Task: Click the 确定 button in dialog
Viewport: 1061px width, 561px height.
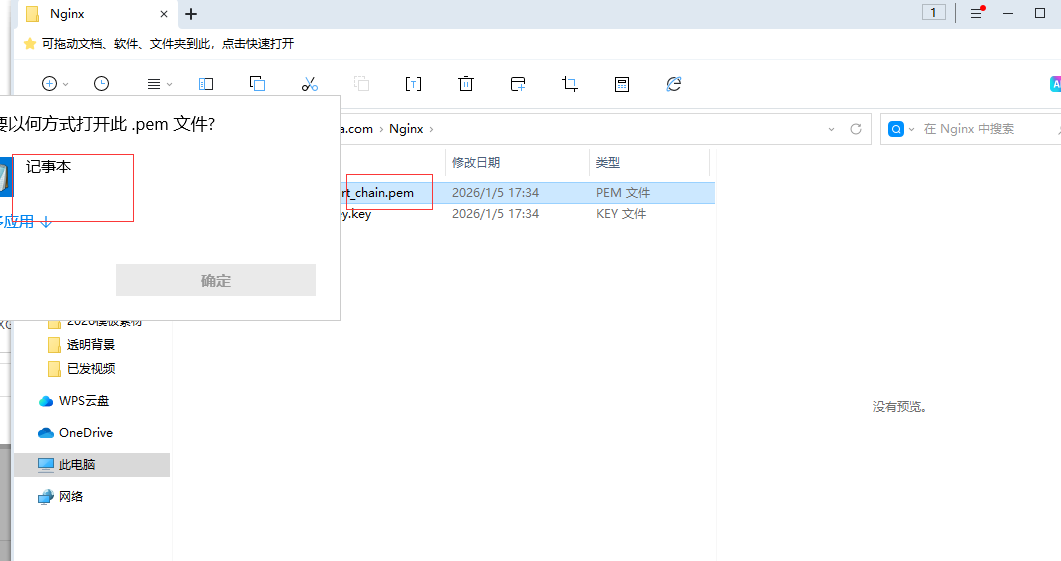Action: 216,281
